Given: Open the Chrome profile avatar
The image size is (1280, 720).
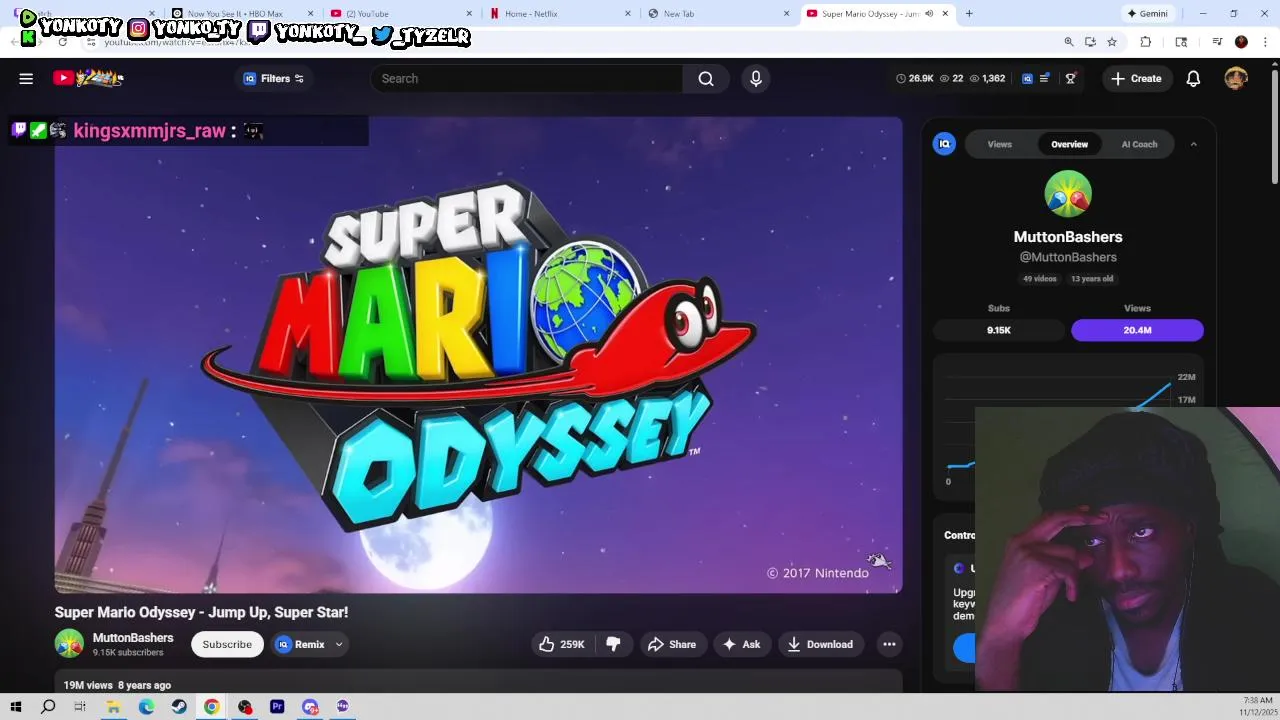Looking at the screenshot, I should [x=1241, y=41].
